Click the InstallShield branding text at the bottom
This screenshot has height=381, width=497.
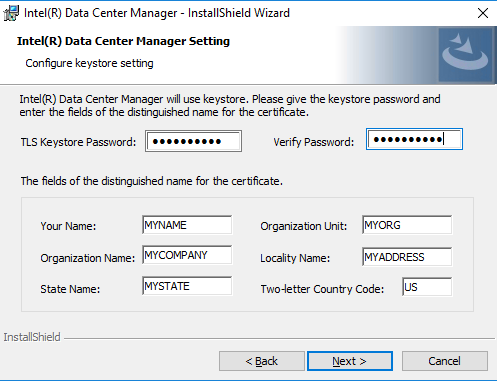pos(32,337)
